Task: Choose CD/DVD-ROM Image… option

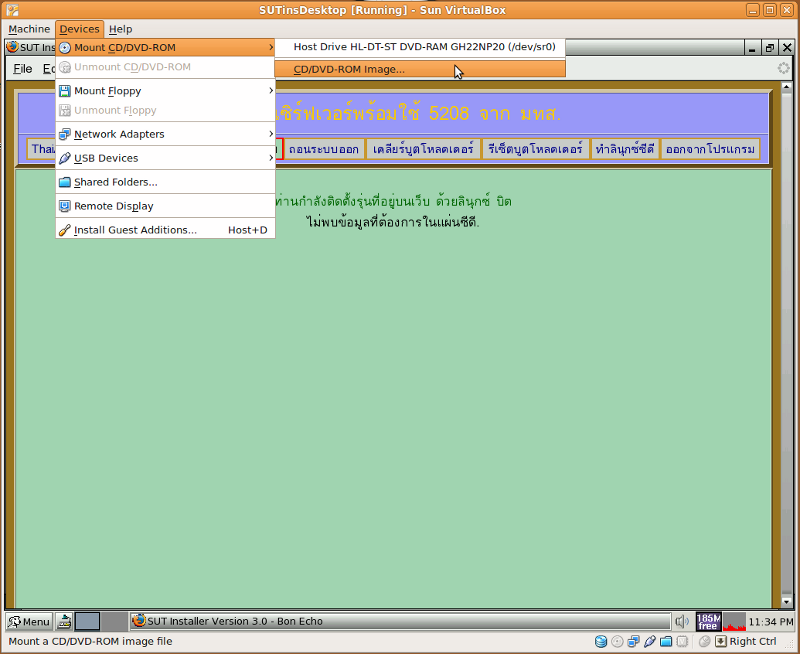Action: [x=420, y=69]
